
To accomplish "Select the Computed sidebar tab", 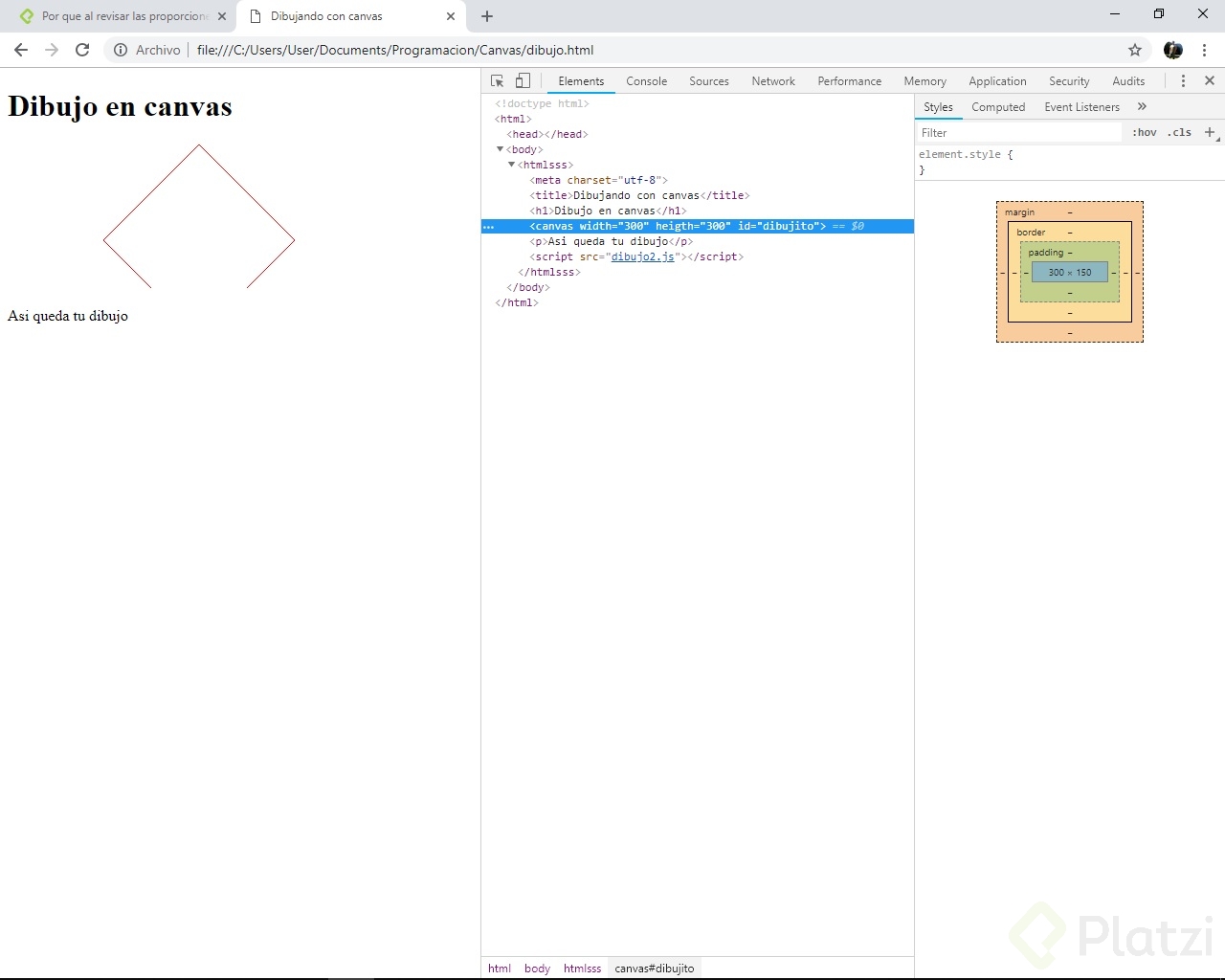I will pos(998,107).
